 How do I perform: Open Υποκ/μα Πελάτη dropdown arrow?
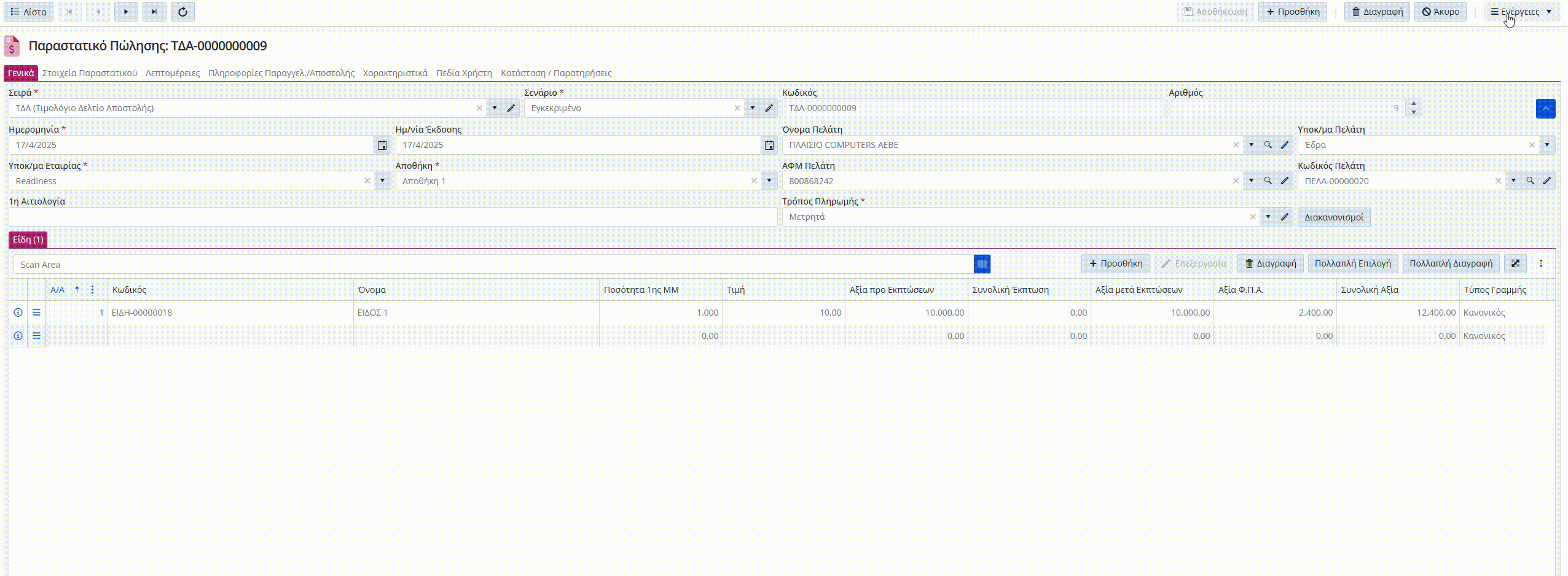[1547, 145]
